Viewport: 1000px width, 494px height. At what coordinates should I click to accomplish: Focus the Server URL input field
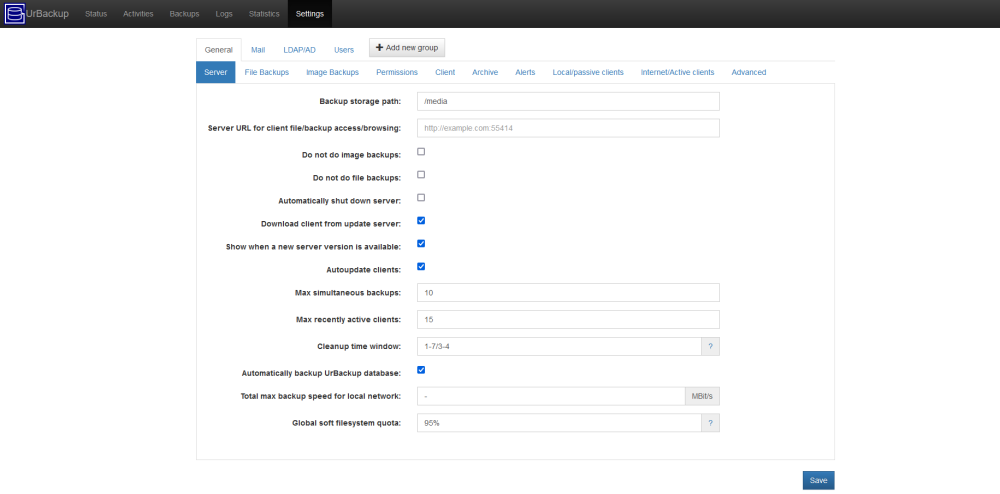click(568, 128)
